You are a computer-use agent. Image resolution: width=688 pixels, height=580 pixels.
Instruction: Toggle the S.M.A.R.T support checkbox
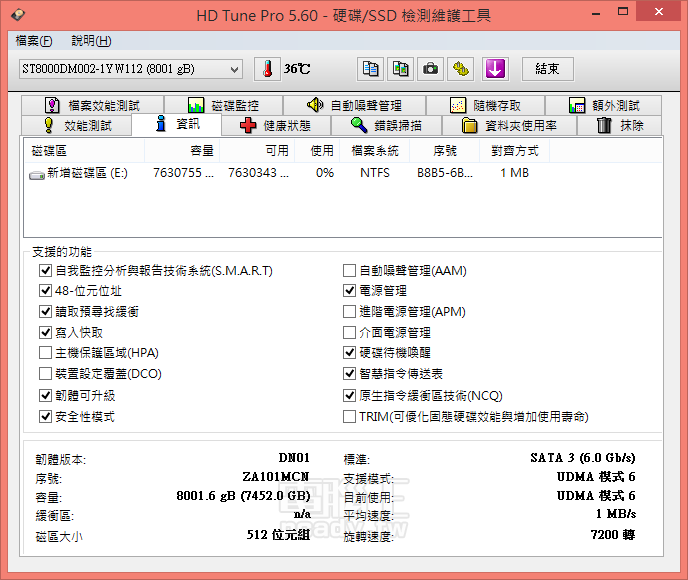click(46, 270)
